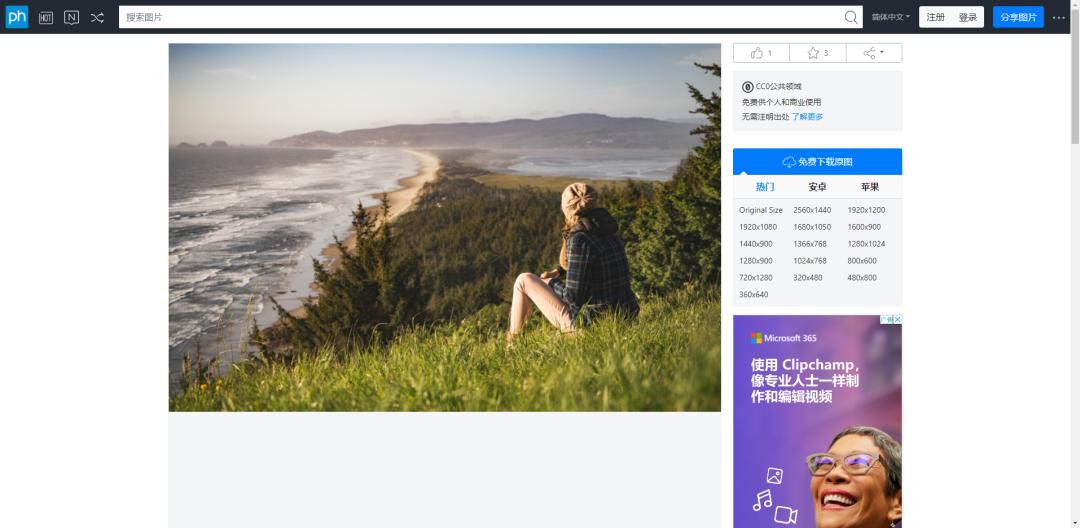The image size is (1080, 528).
Task: Click the 免费下载原图 download button
Action: coord(818,162)
